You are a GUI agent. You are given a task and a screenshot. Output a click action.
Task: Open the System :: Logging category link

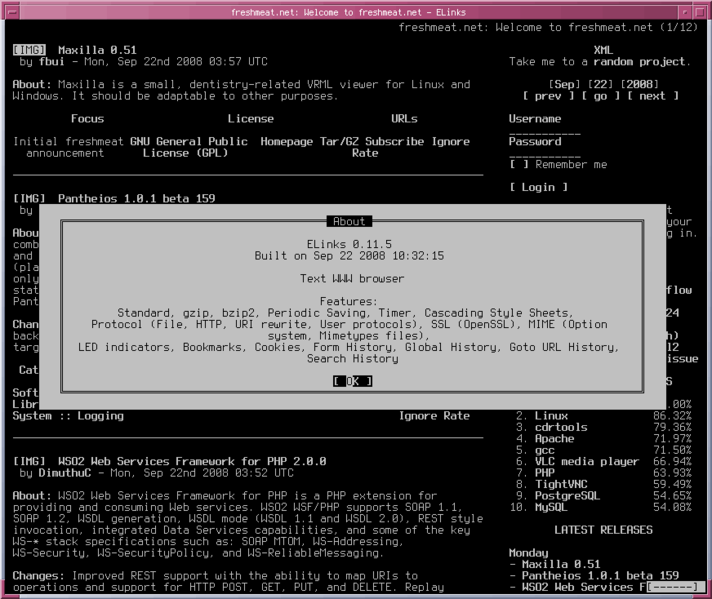pyautogui.click(x=68, y=416)
